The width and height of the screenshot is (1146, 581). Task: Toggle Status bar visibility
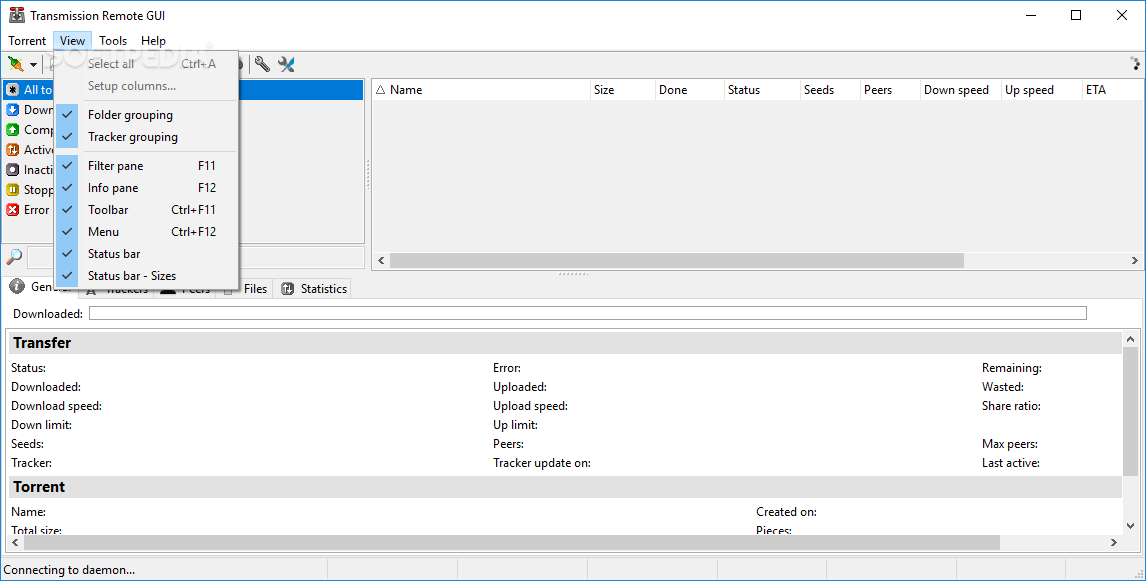click(x=146, y=254)
